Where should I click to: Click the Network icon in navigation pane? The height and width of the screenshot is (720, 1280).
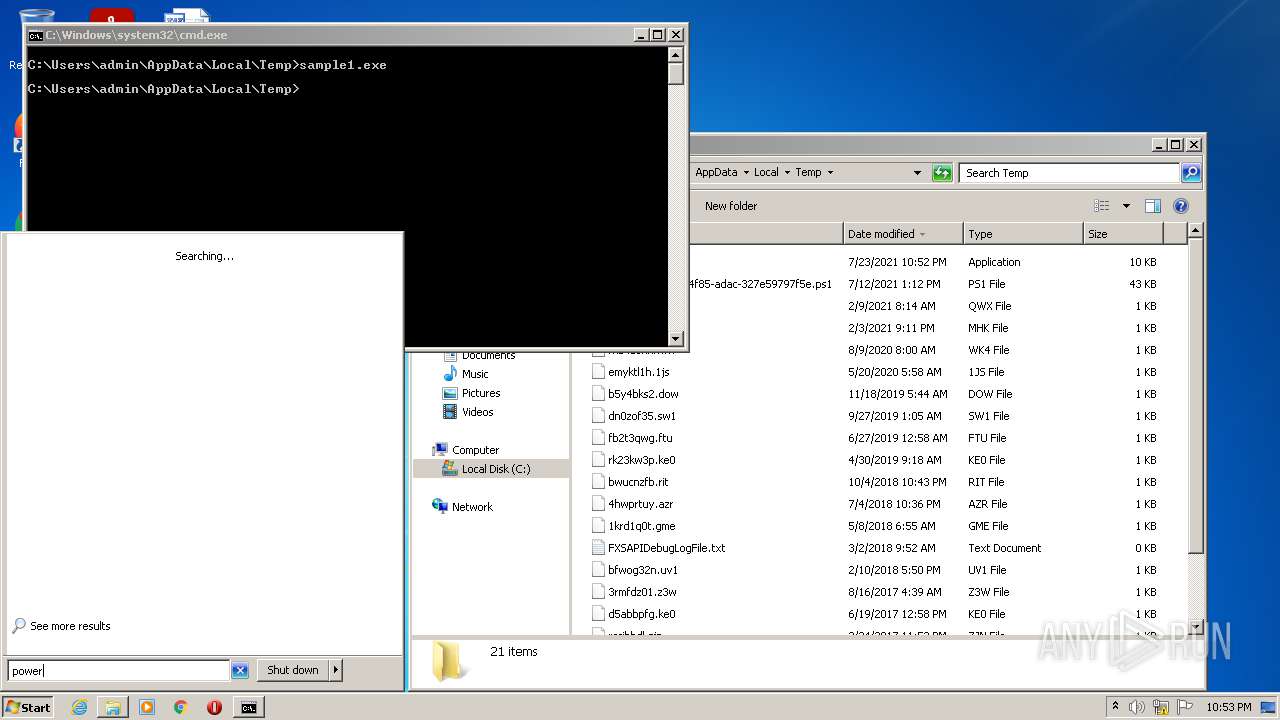[x=440, y=507]
